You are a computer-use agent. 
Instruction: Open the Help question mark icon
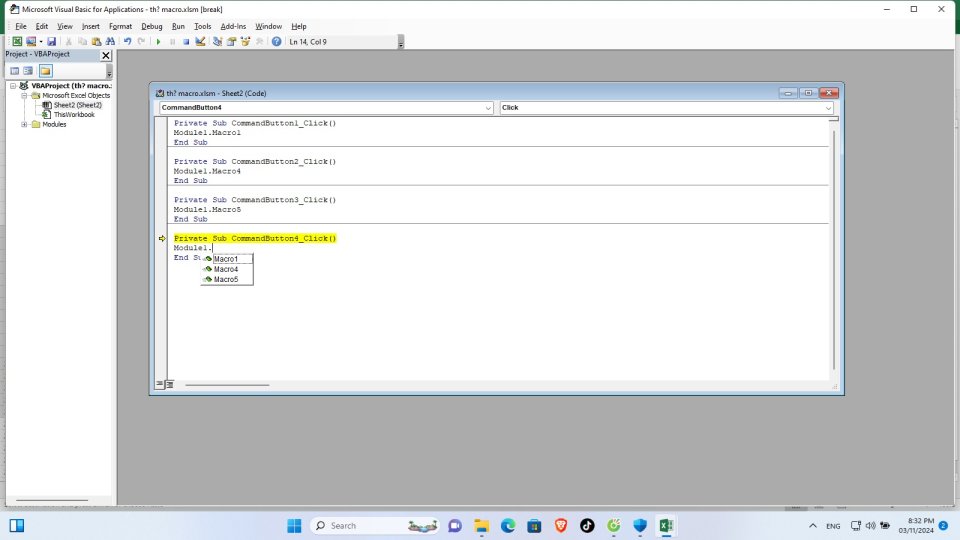click(276, 42)
